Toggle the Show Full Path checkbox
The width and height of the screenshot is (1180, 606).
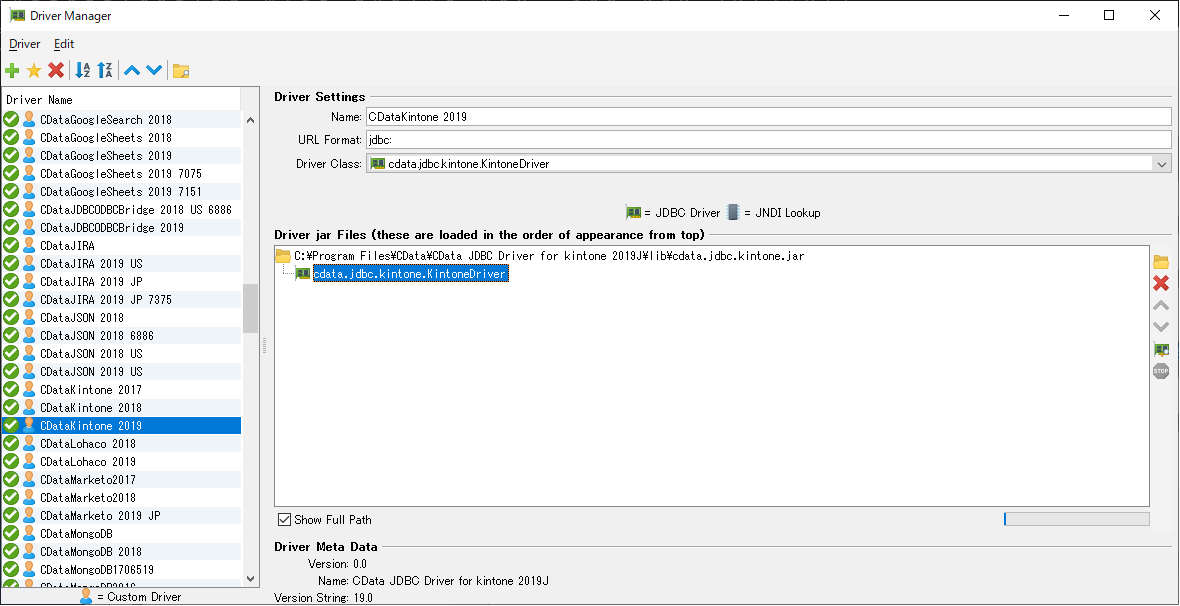click(284, 519)
